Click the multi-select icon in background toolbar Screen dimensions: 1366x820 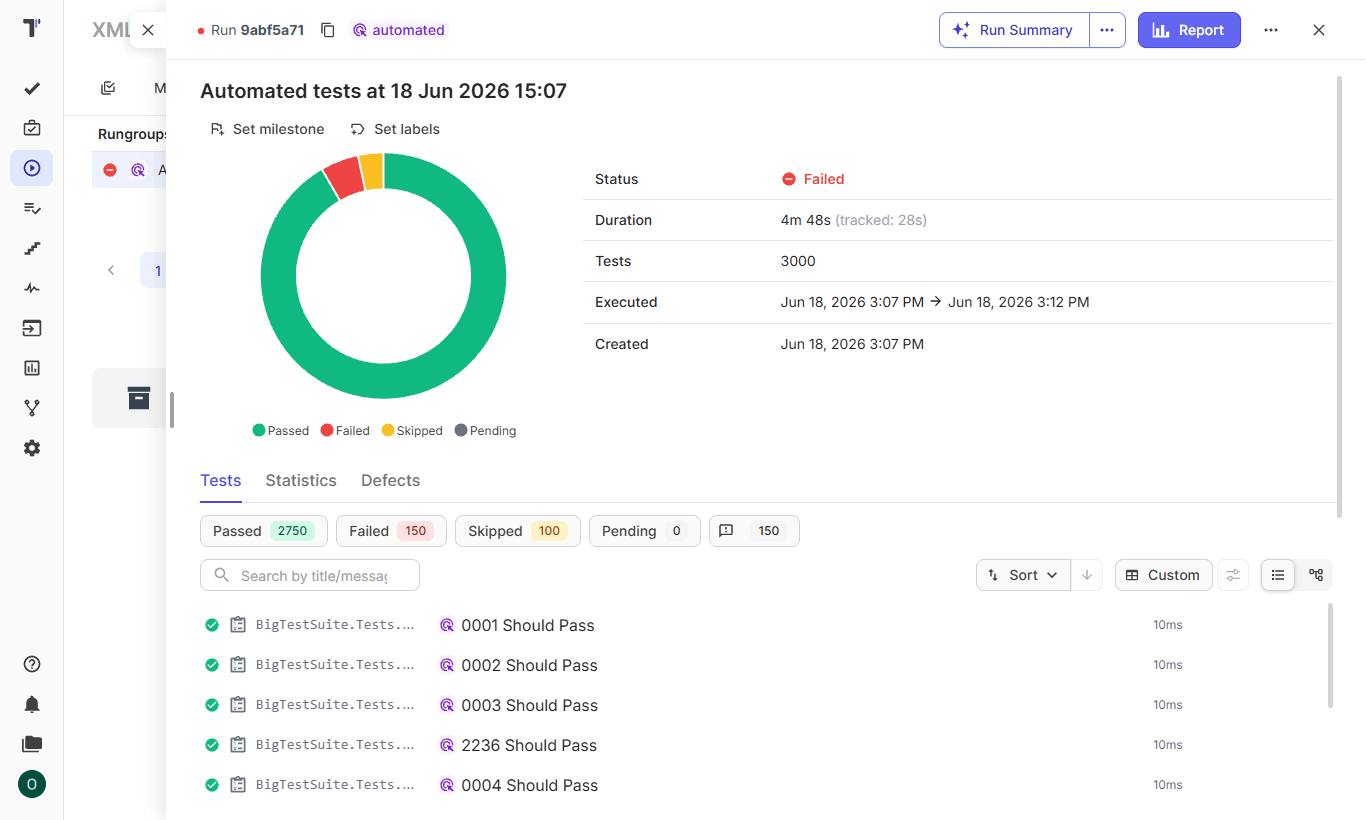click(x=108, y=88)
